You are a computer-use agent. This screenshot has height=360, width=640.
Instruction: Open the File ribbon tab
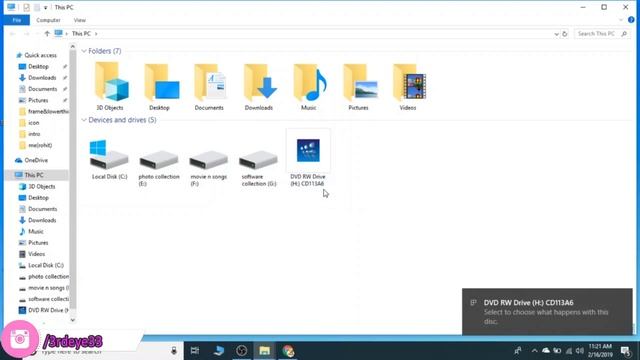pos(17,20)
